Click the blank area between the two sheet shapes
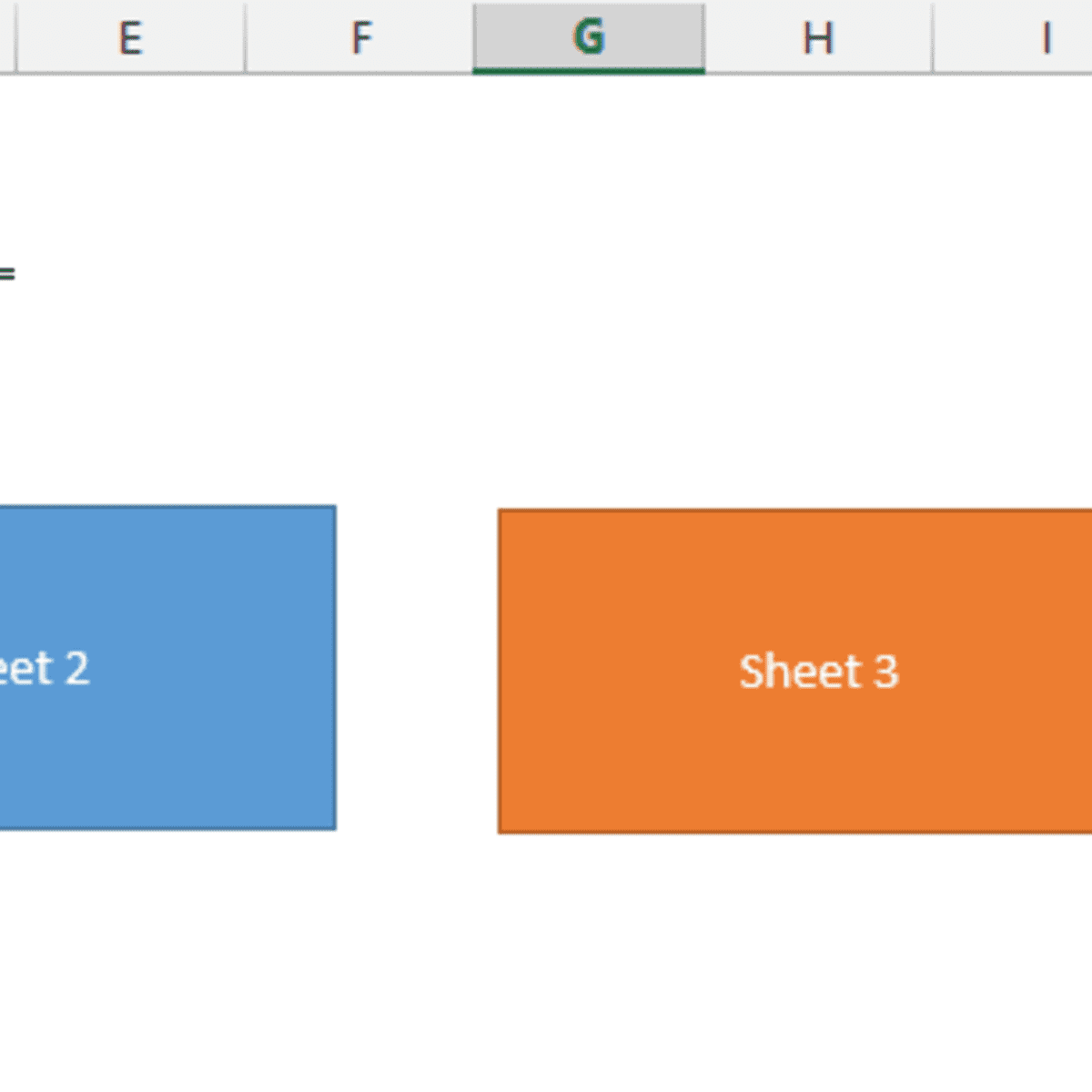Viewport: 1092px width, 1092px height. 417,669
